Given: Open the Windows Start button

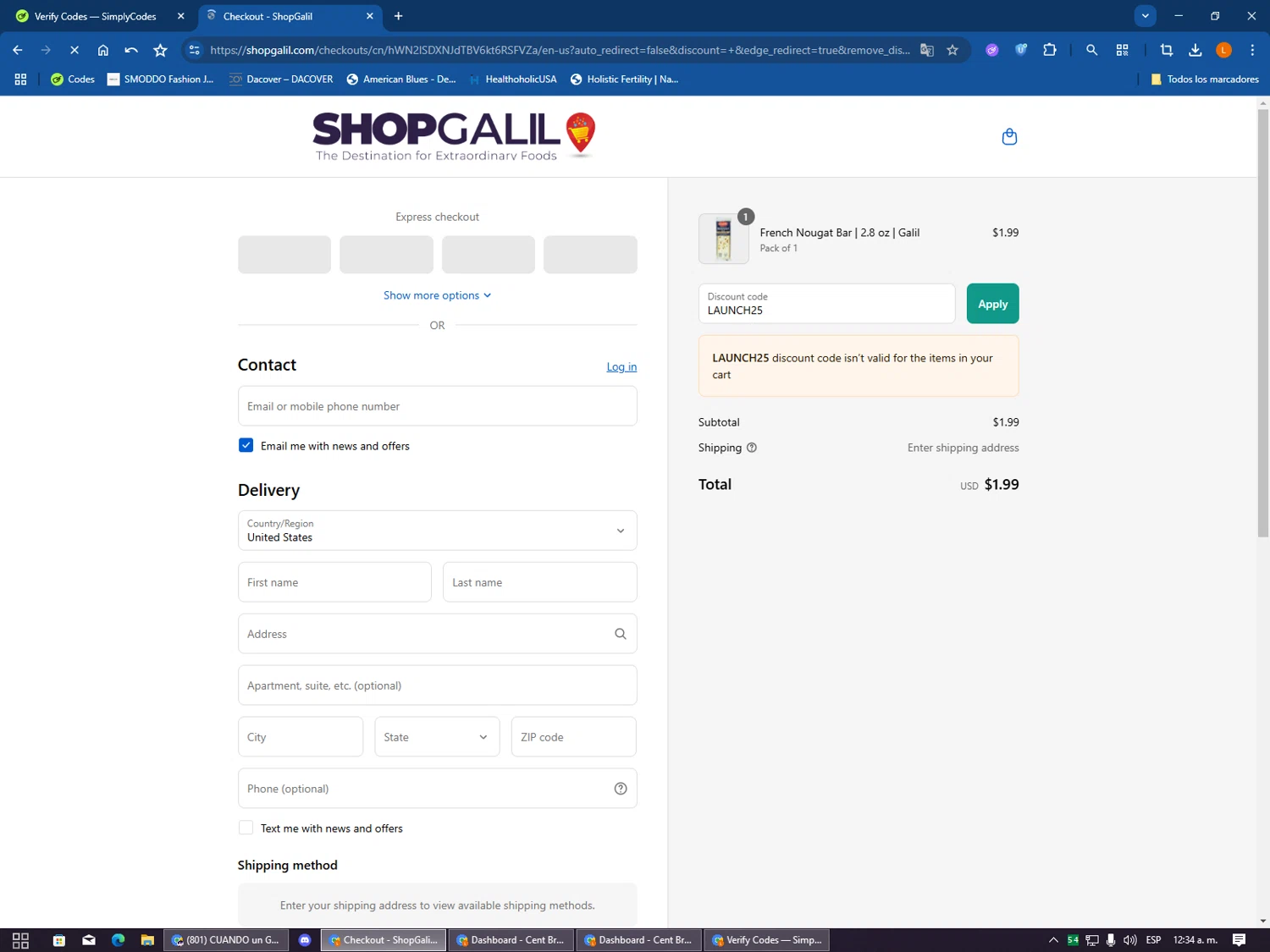Looking at the screenshot, I should (x=20, y=940).
